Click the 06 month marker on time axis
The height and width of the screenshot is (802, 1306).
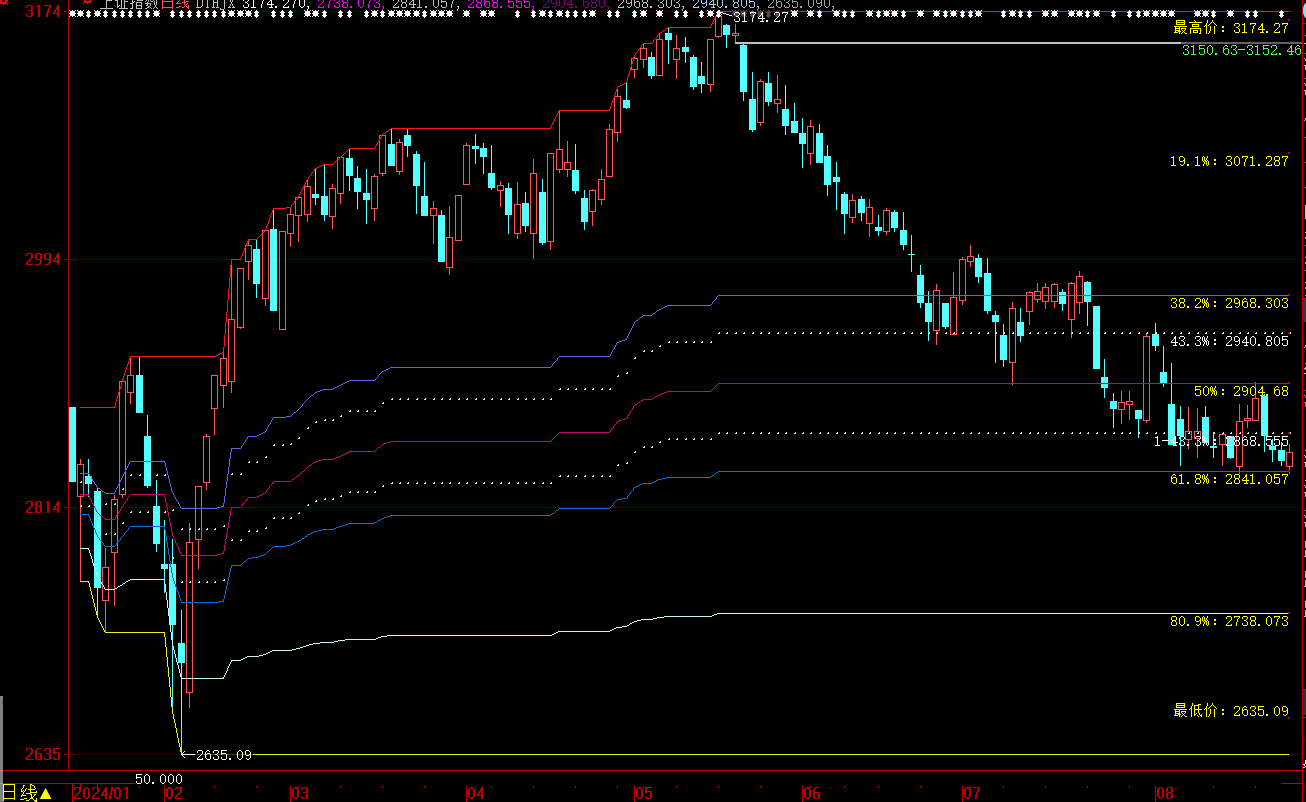click(x=811, y=794)
